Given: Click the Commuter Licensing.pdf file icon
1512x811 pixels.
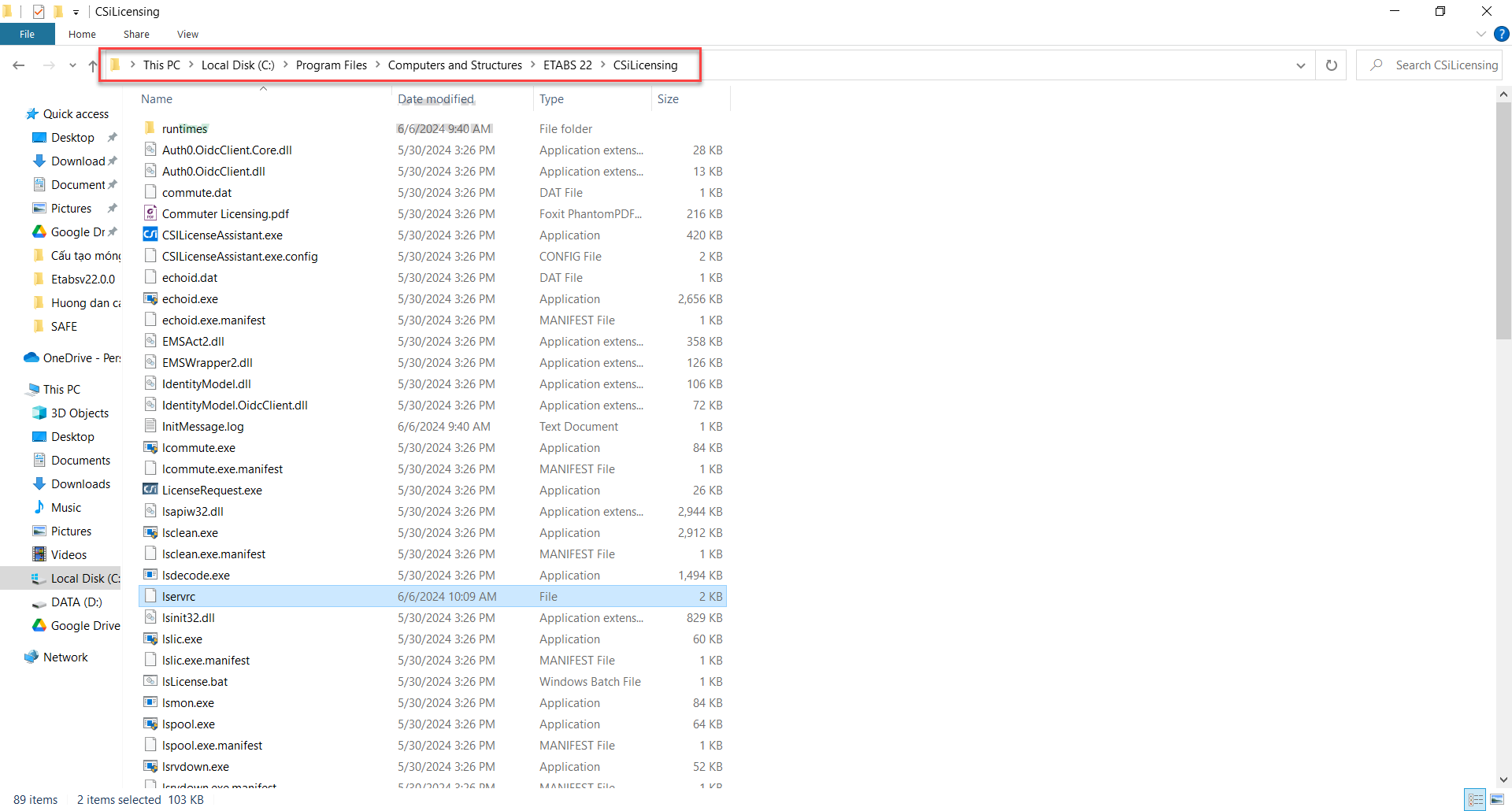Looking at the screenshot, I should 150,213.
